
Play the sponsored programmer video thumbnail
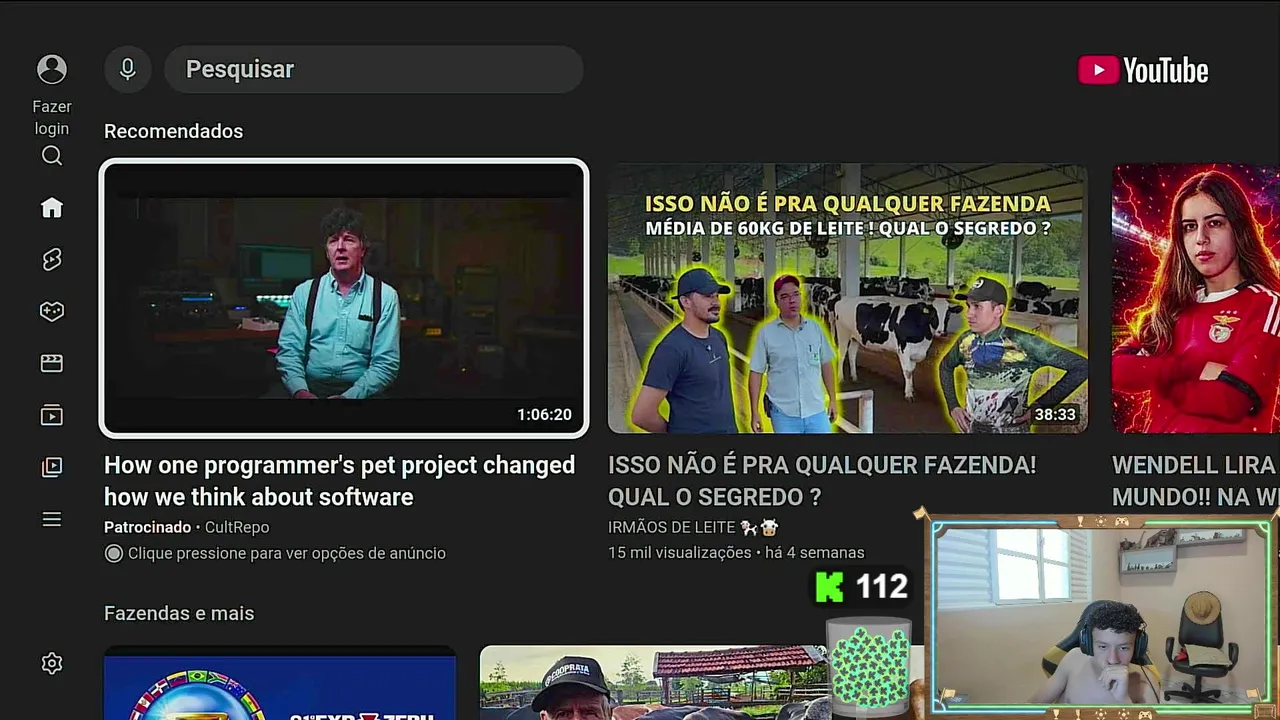[344, 298]
